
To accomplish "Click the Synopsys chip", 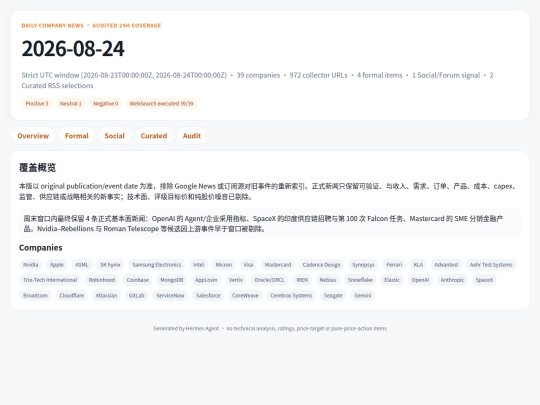I will pyautogui.click(x=363, y=265).
